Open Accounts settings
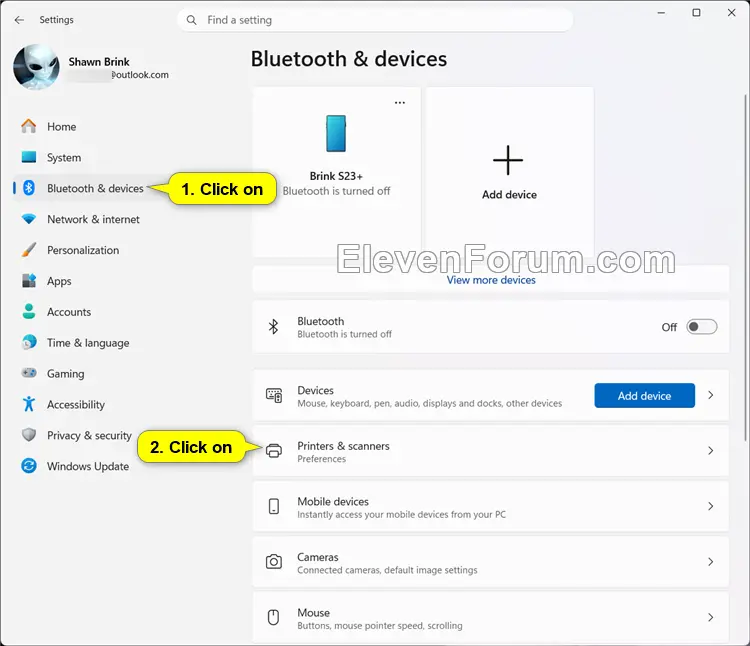The height and width of the screenshot is (646, 750). (69, 312)
